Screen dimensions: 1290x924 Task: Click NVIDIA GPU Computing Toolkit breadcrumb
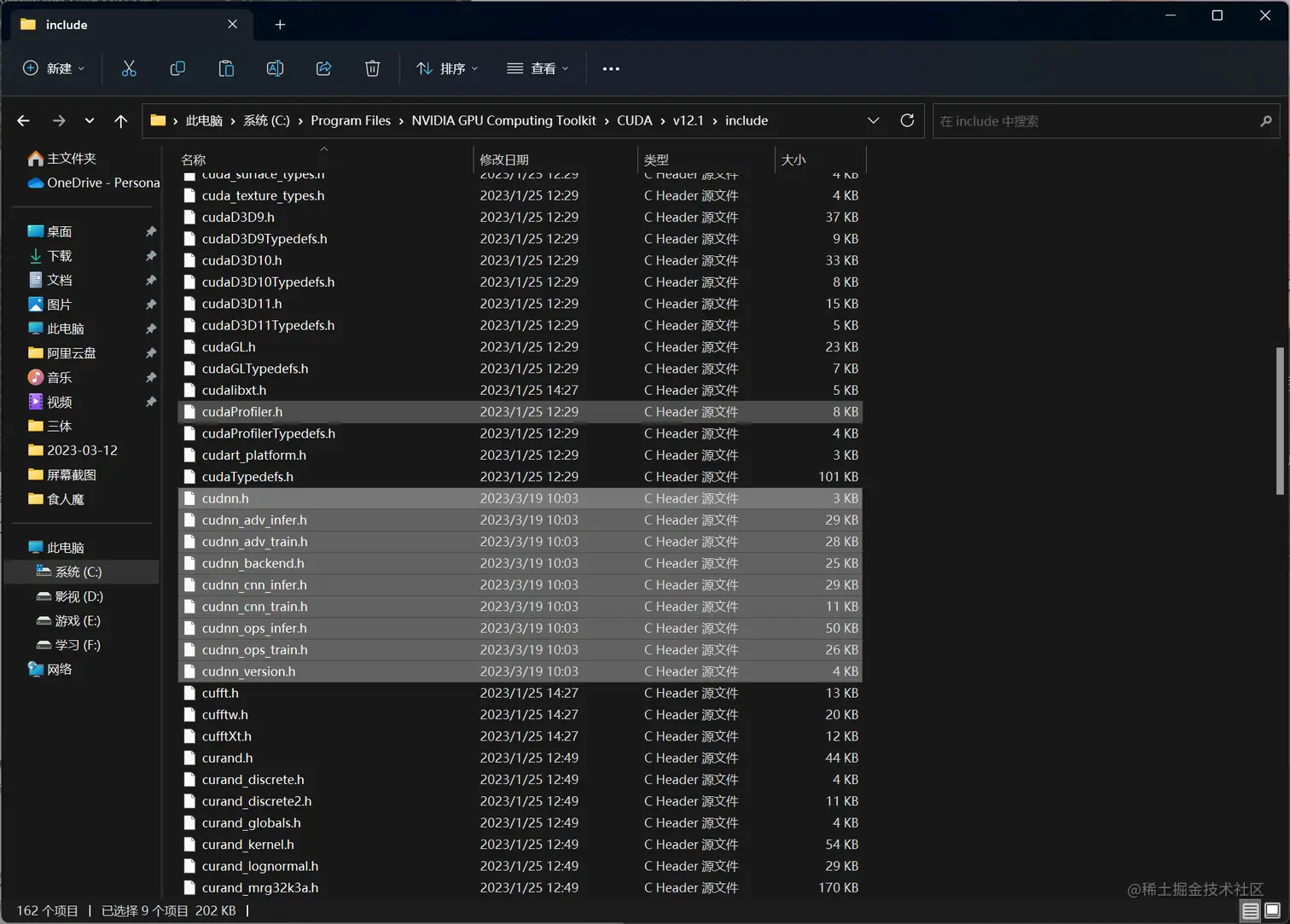tap(503, 121)
